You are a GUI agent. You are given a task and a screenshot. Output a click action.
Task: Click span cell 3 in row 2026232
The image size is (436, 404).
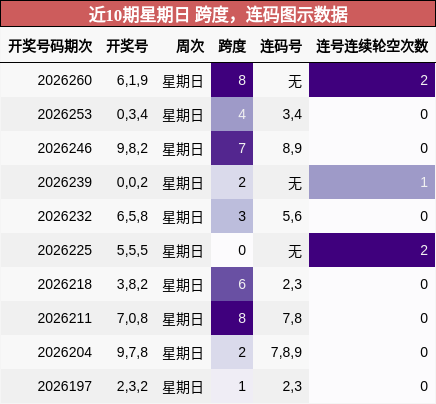[x=232, y=216]
